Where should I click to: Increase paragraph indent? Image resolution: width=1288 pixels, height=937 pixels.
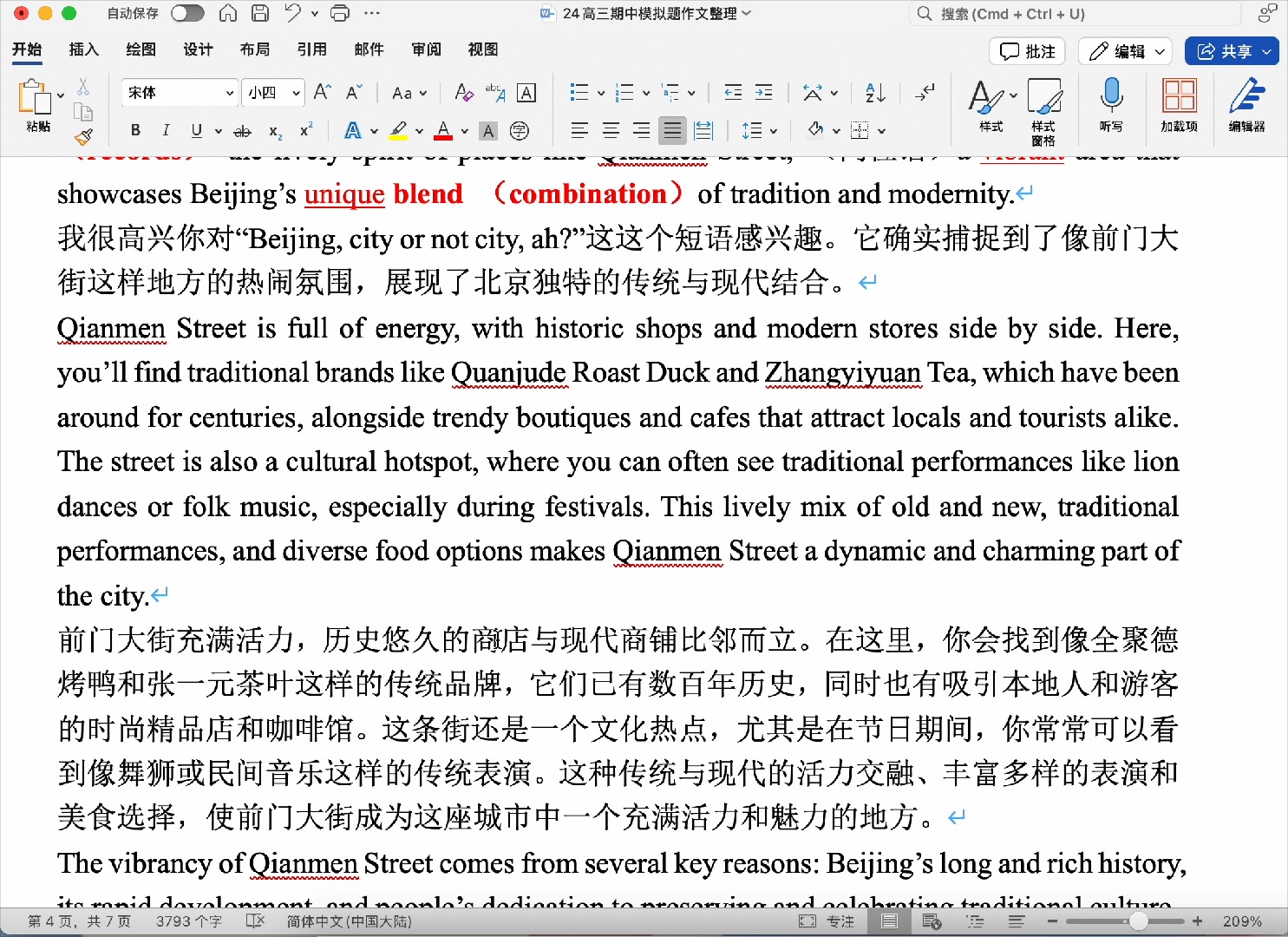point(764,92)
